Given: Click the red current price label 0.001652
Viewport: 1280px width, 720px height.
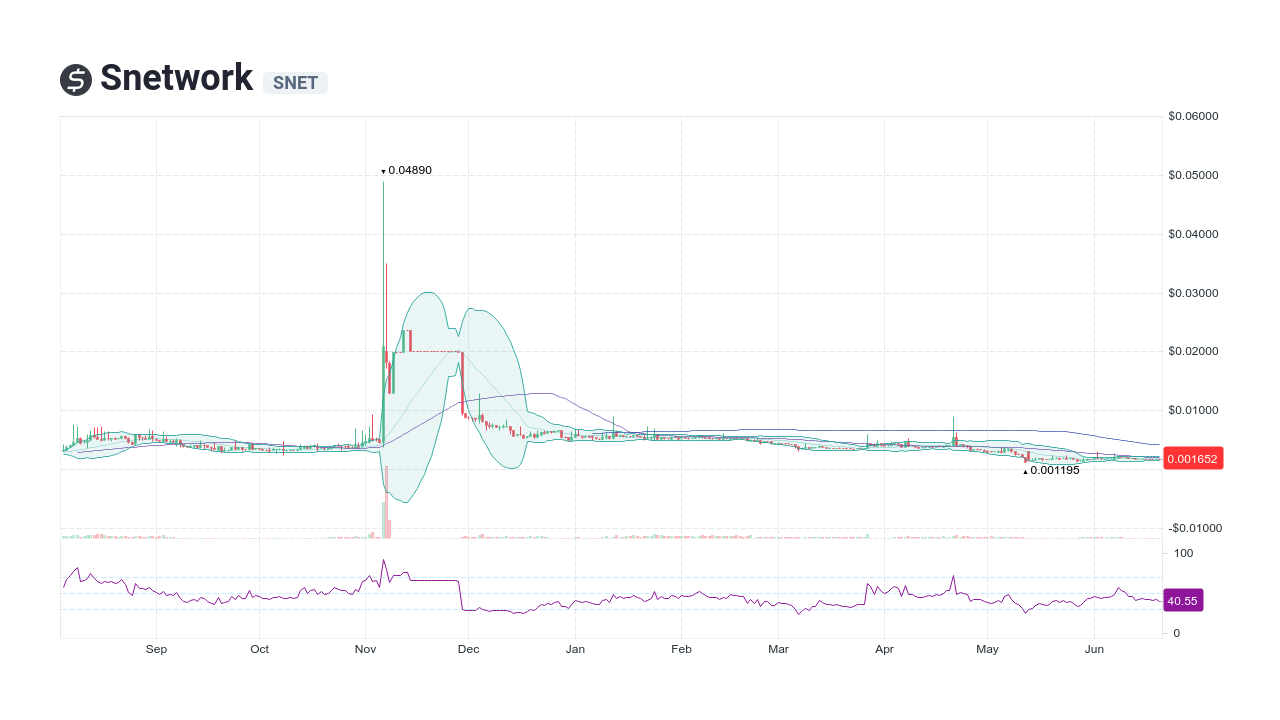Looking at the screenshot, I should point(1193,458).
